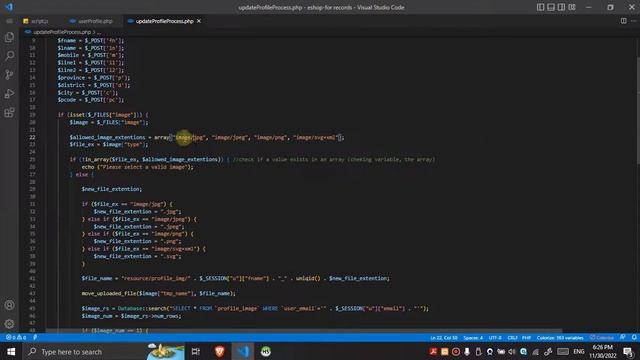640x360 pixels.
Task: Click the $allowed_image_extentions variable on line 22
Action: click(107, 137)
